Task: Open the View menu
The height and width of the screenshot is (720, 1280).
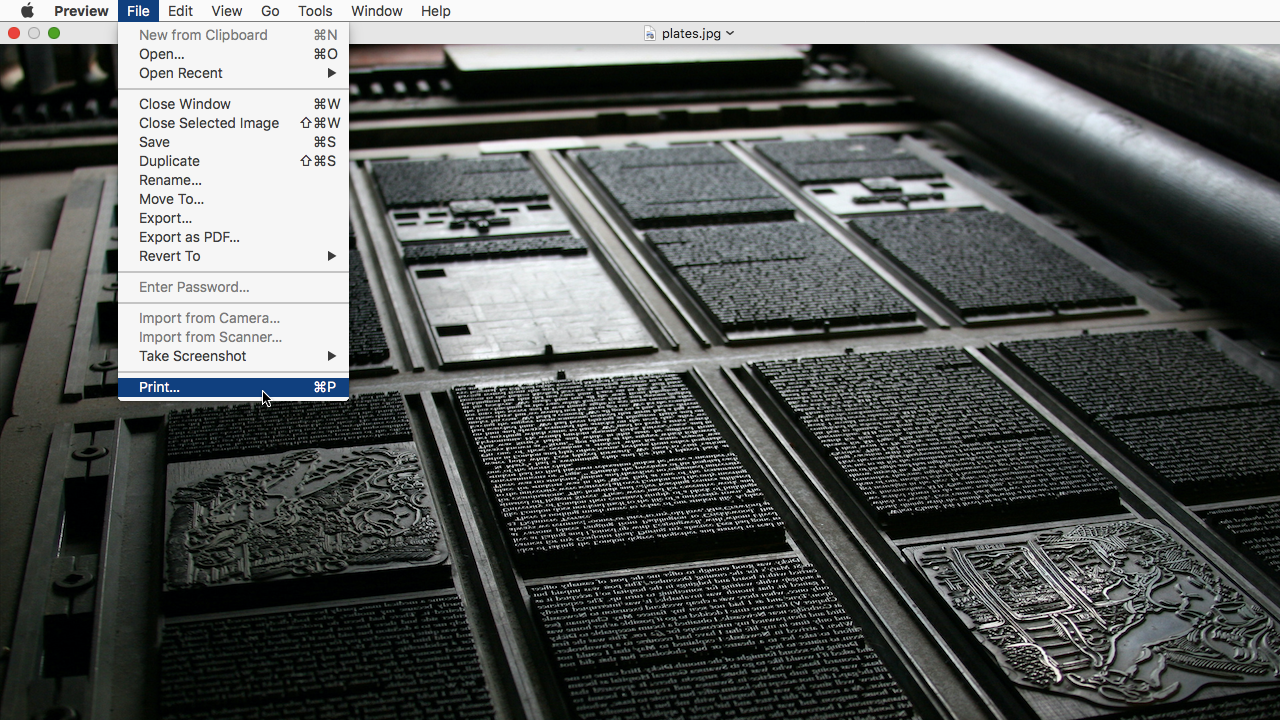Action: [x=227, y=11]
